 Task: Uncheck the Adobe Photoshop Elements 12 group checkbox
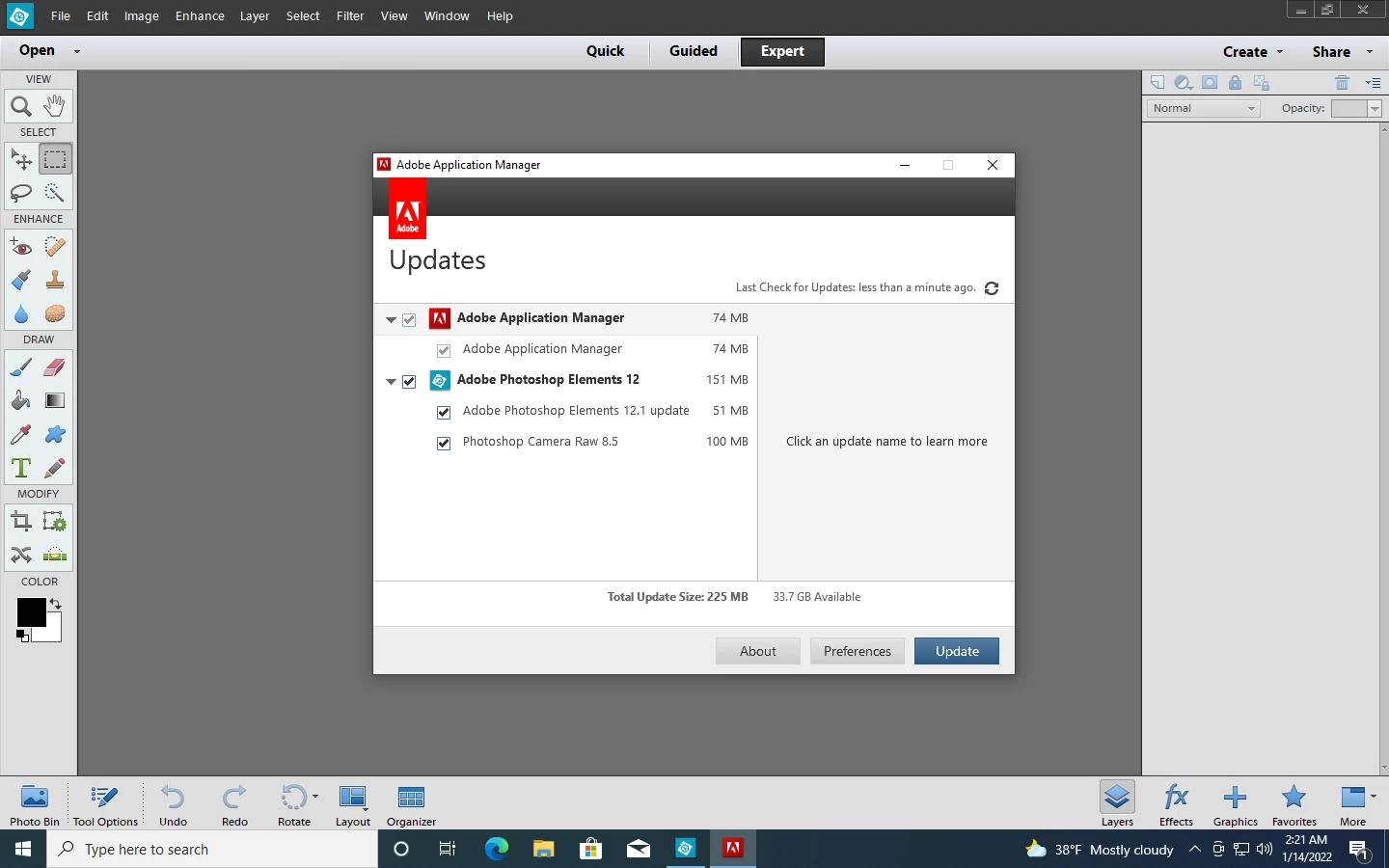(x=409, y=381)
